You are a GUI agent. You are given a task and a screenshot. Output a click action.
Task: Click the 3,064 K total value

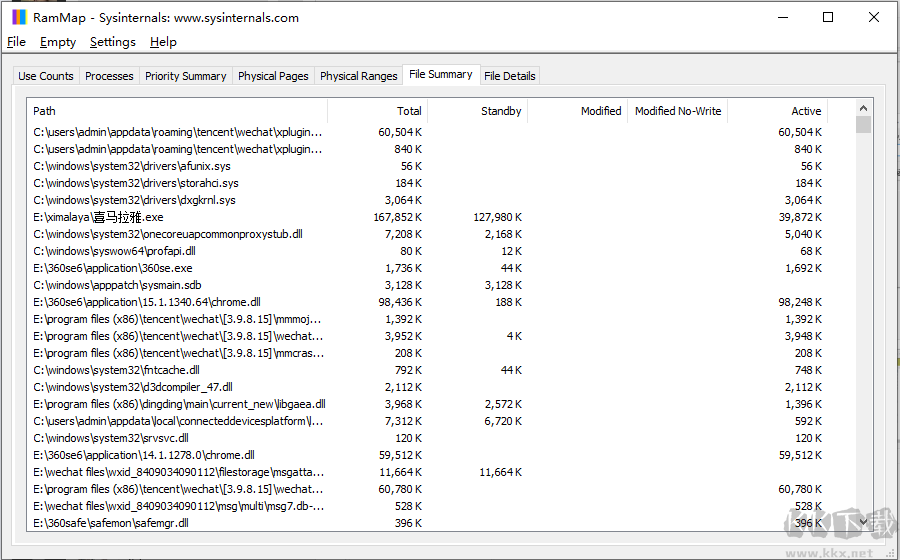(x=403, y=200)
